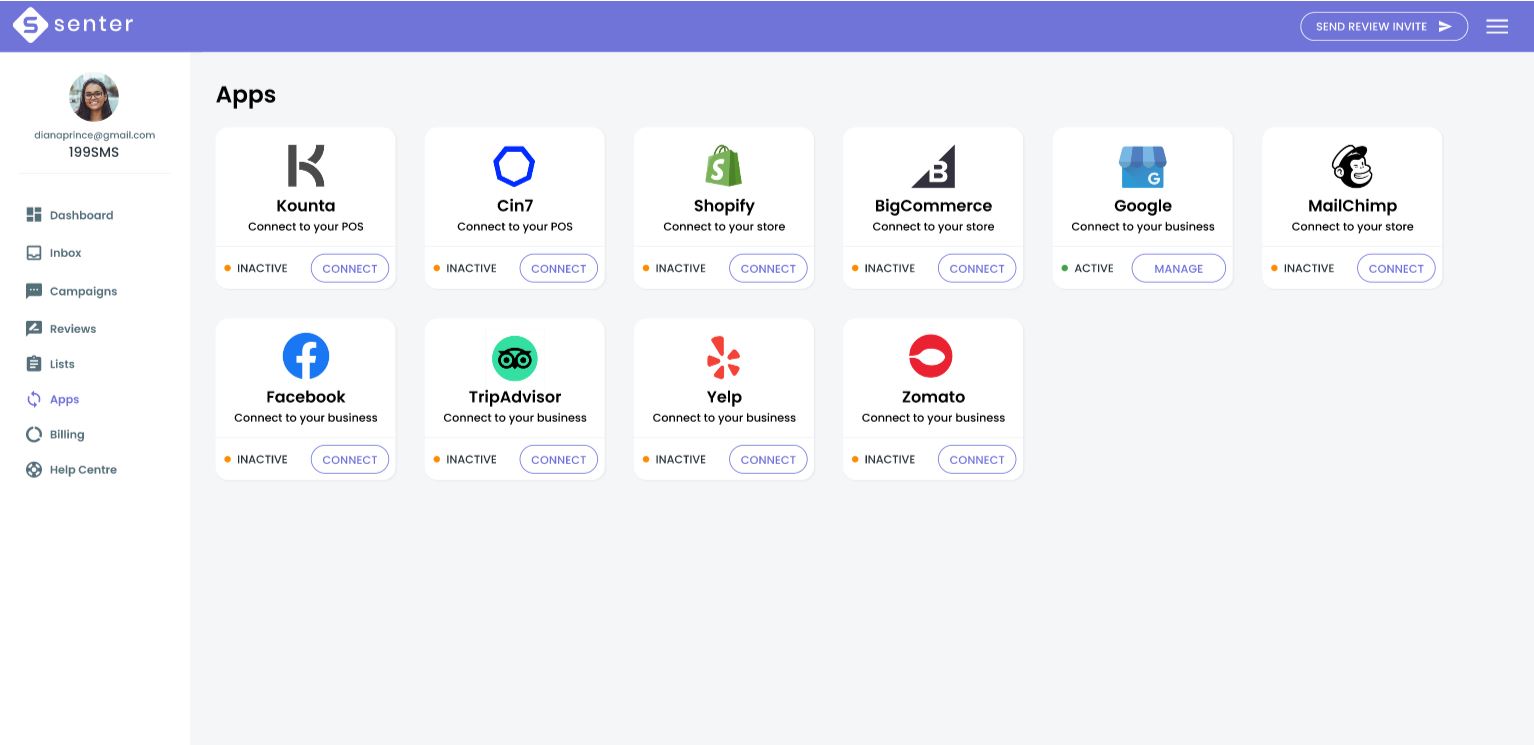Go to Inbox in the sidebar
Image resolution: width=1534 pixels, height=745 pixels.
pyautogui.click(x=66, y=253)
